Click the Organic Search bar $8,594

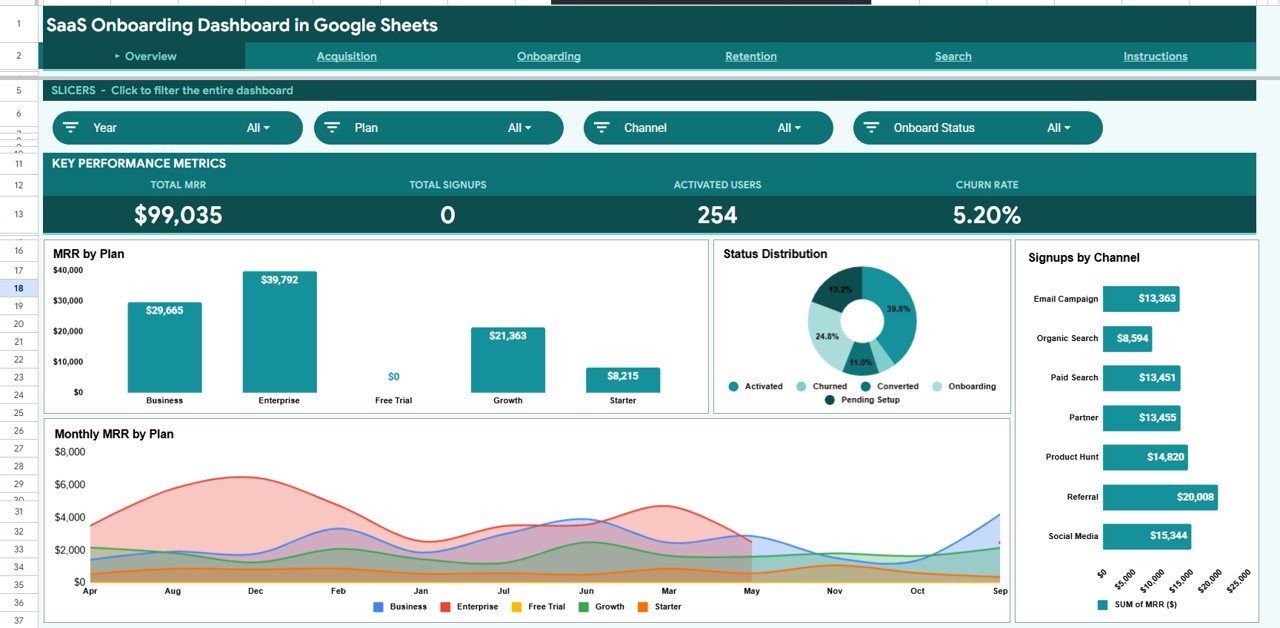[1127, 338]
